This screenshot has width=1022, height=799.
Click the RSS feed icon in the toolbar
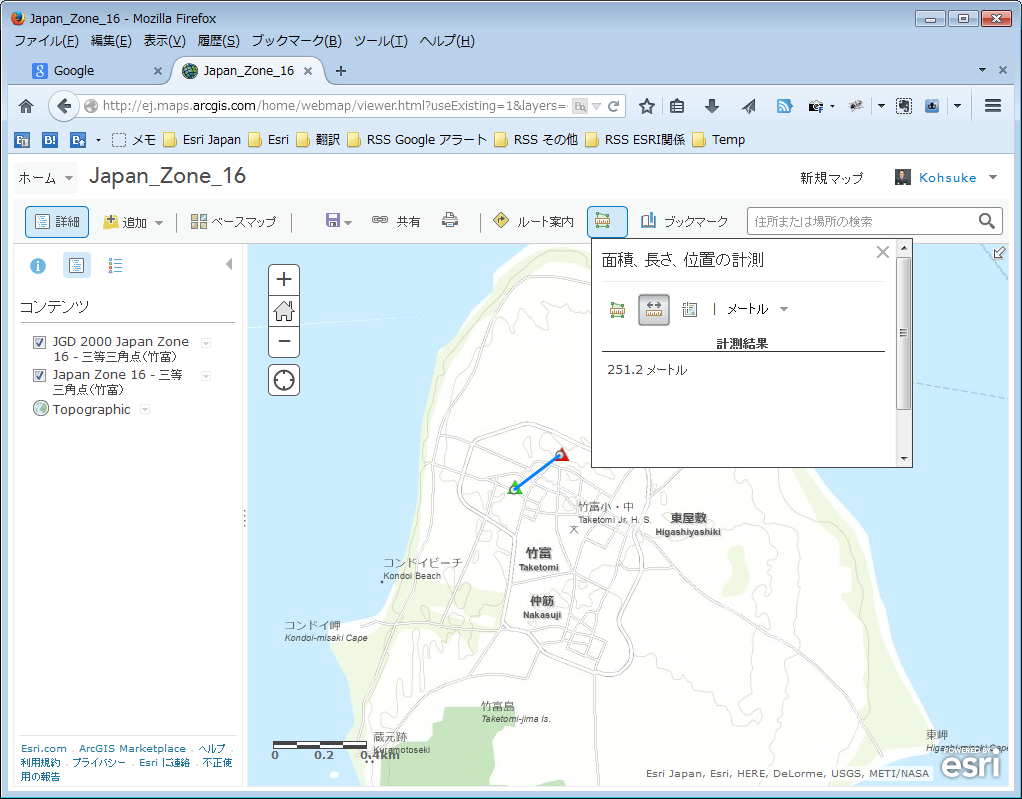pyautogui.click(x=784, y=106)
